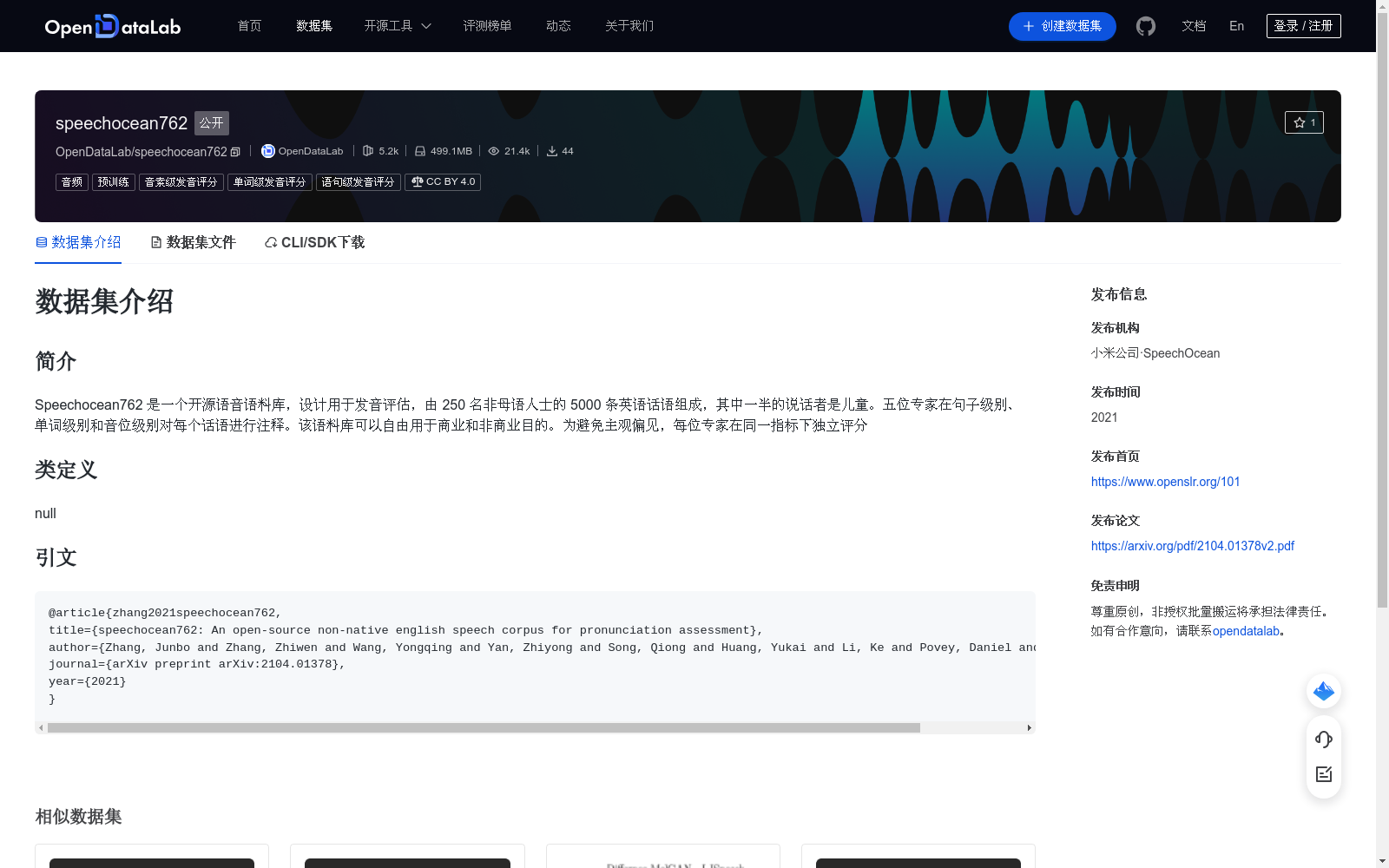This screenshot has width=1389, height=868.
Task: Star the speechocean762 dataset
Action: tap(1304, 122)
